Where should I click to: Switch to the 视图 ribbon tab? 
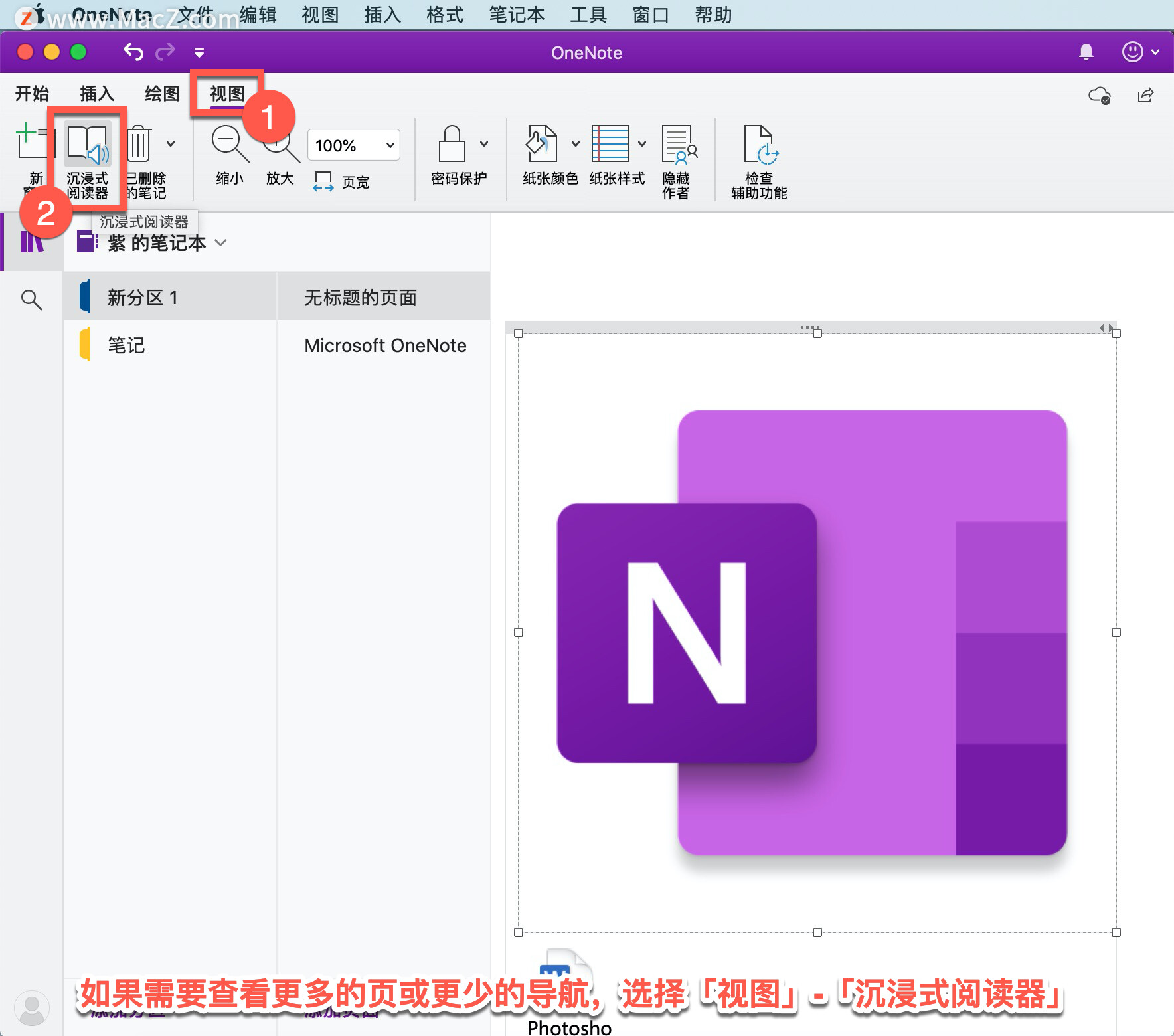click(227, 94)
